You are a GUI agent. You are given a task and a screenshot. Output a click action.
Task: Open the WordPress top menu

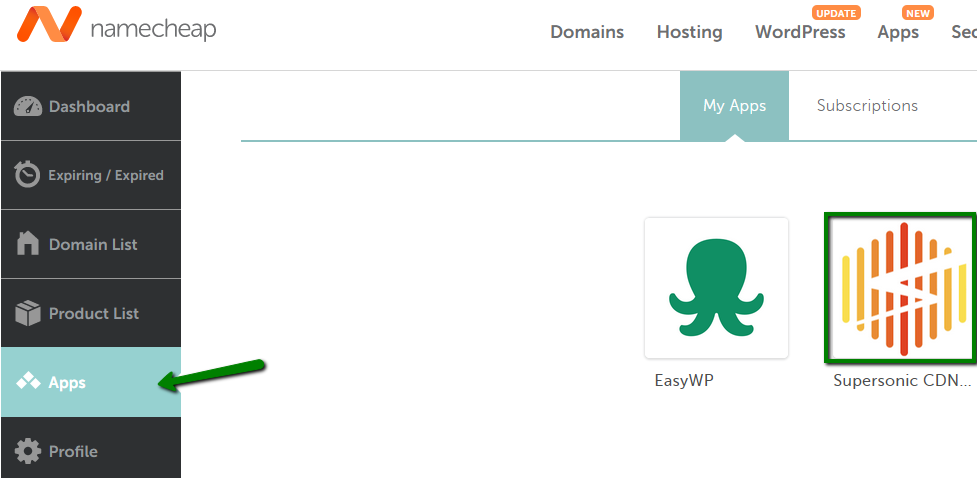click(800, 32)
